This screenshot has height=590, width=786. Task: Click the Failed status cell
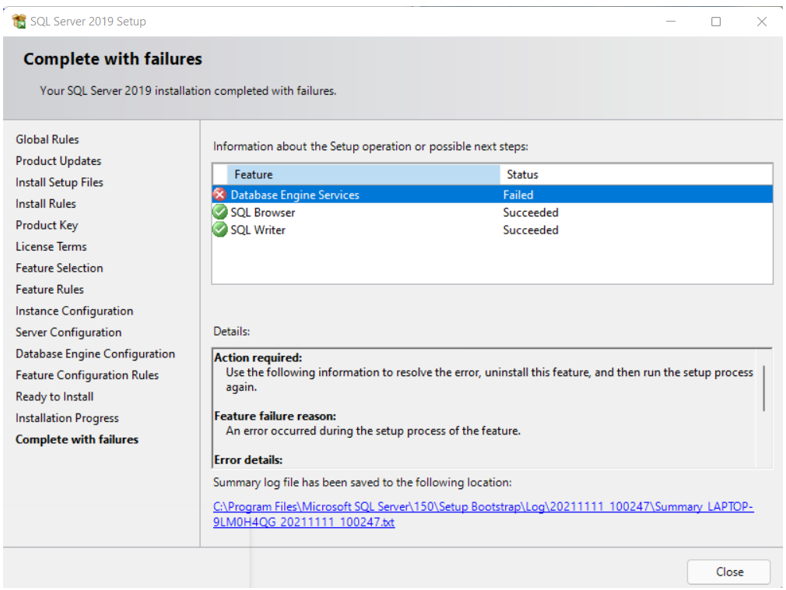point(518,194)
